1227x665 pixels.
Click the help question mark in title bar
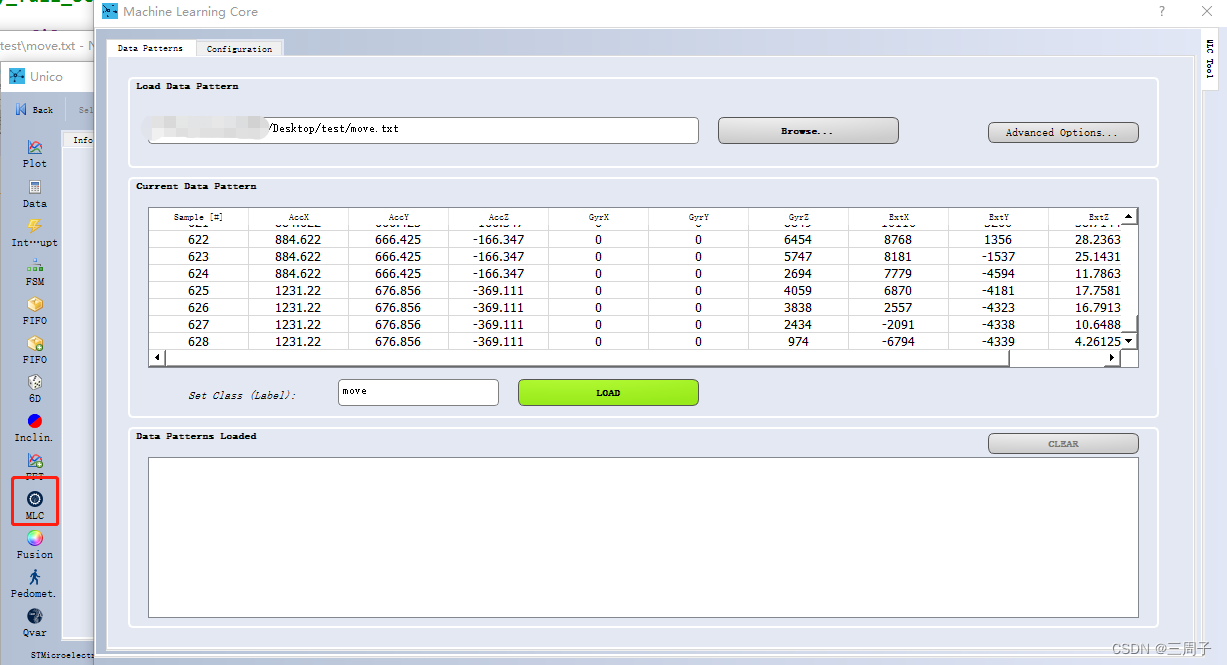click(x=1161, y=12)
